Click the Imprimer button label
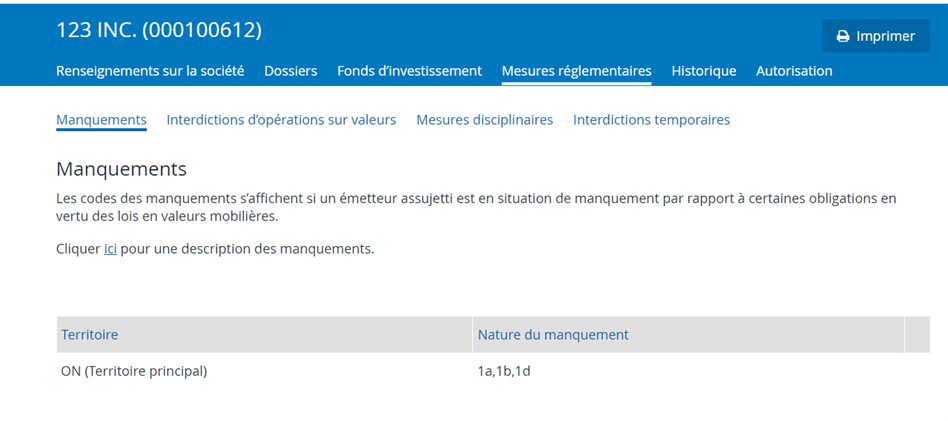Screen dimensions: 948x421 [x=885, y=36]
